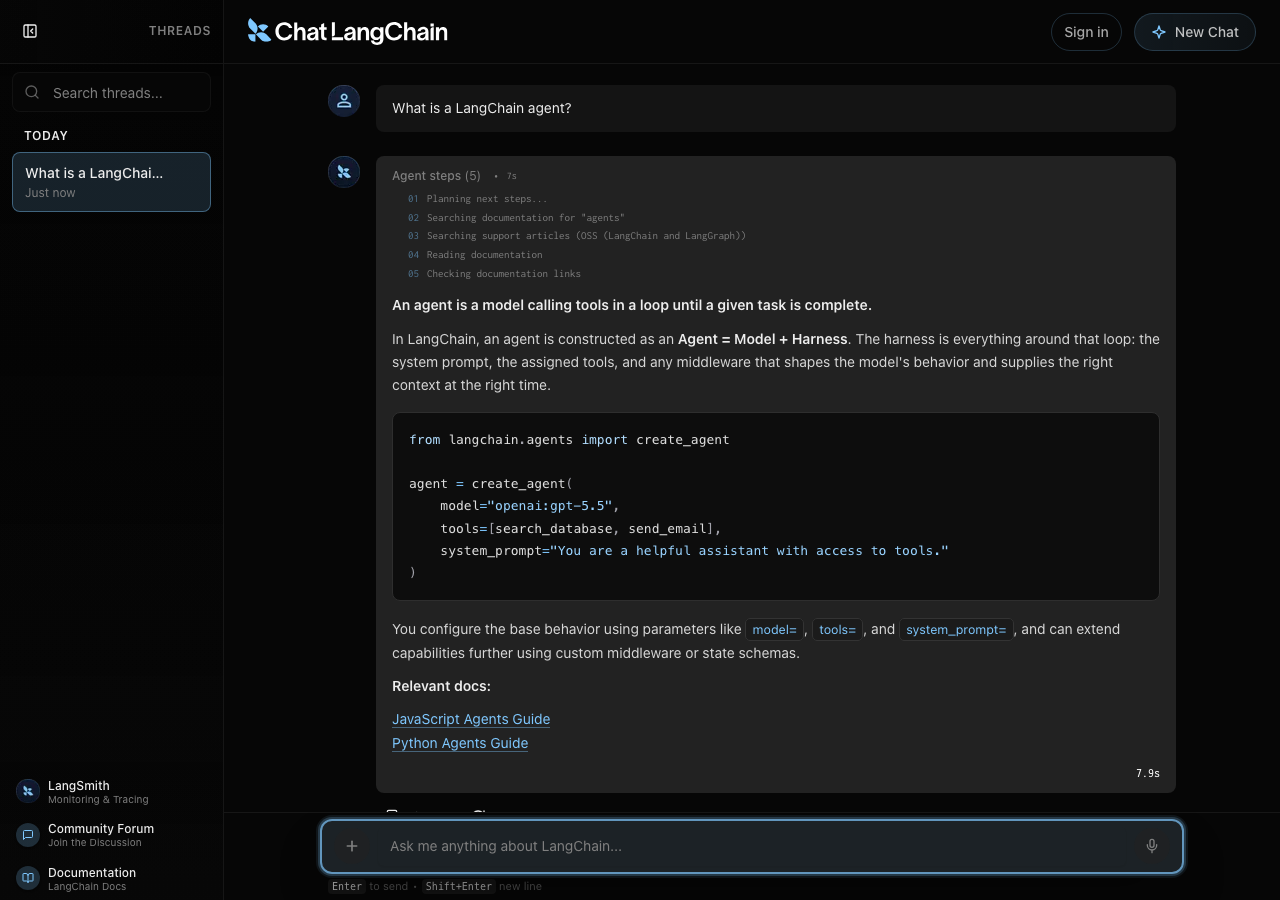The height and width of the screenshot is (900, 1280).
Task: Click the code line "tools=[search_database, send_email],"
Action: coord(580,528)
